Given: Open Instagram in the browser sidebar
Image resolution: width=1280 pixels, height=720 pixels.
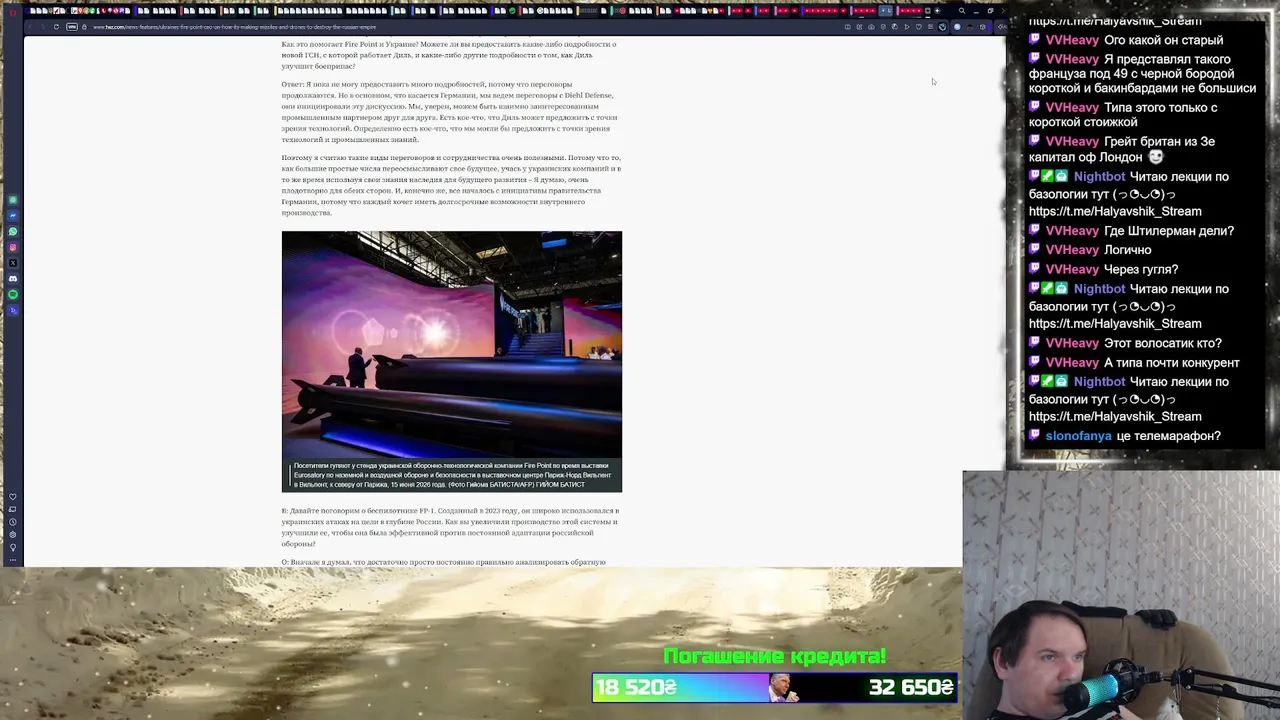Looking at the screenshot, I should (x=13, y=247).
